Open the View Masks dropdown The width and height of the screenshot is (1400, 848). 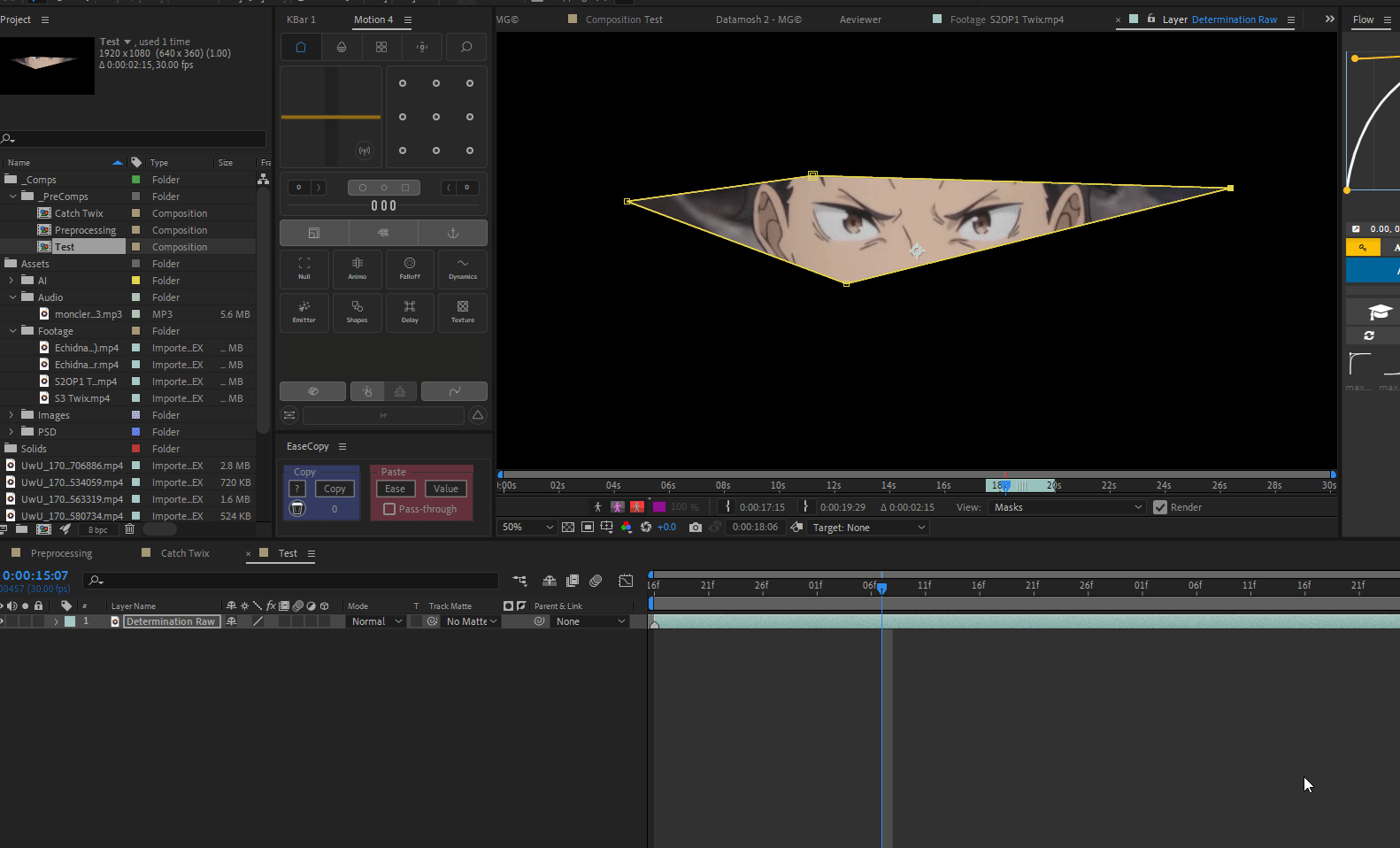[x=1068, y=507]
